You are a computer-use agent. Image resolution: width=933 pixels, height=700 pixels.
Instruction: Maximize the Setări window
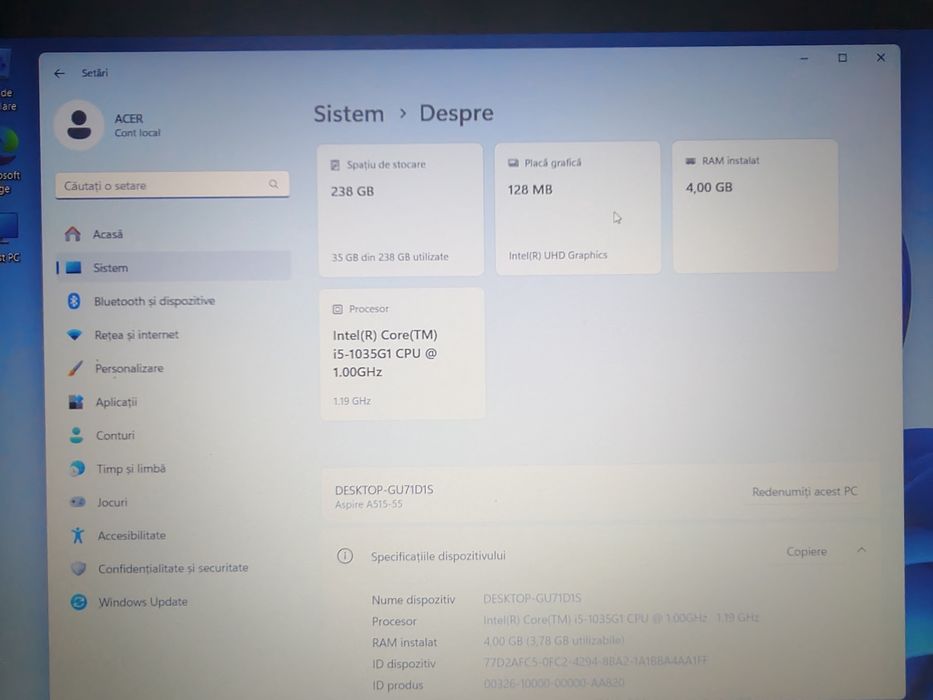[x=842, y=58]
